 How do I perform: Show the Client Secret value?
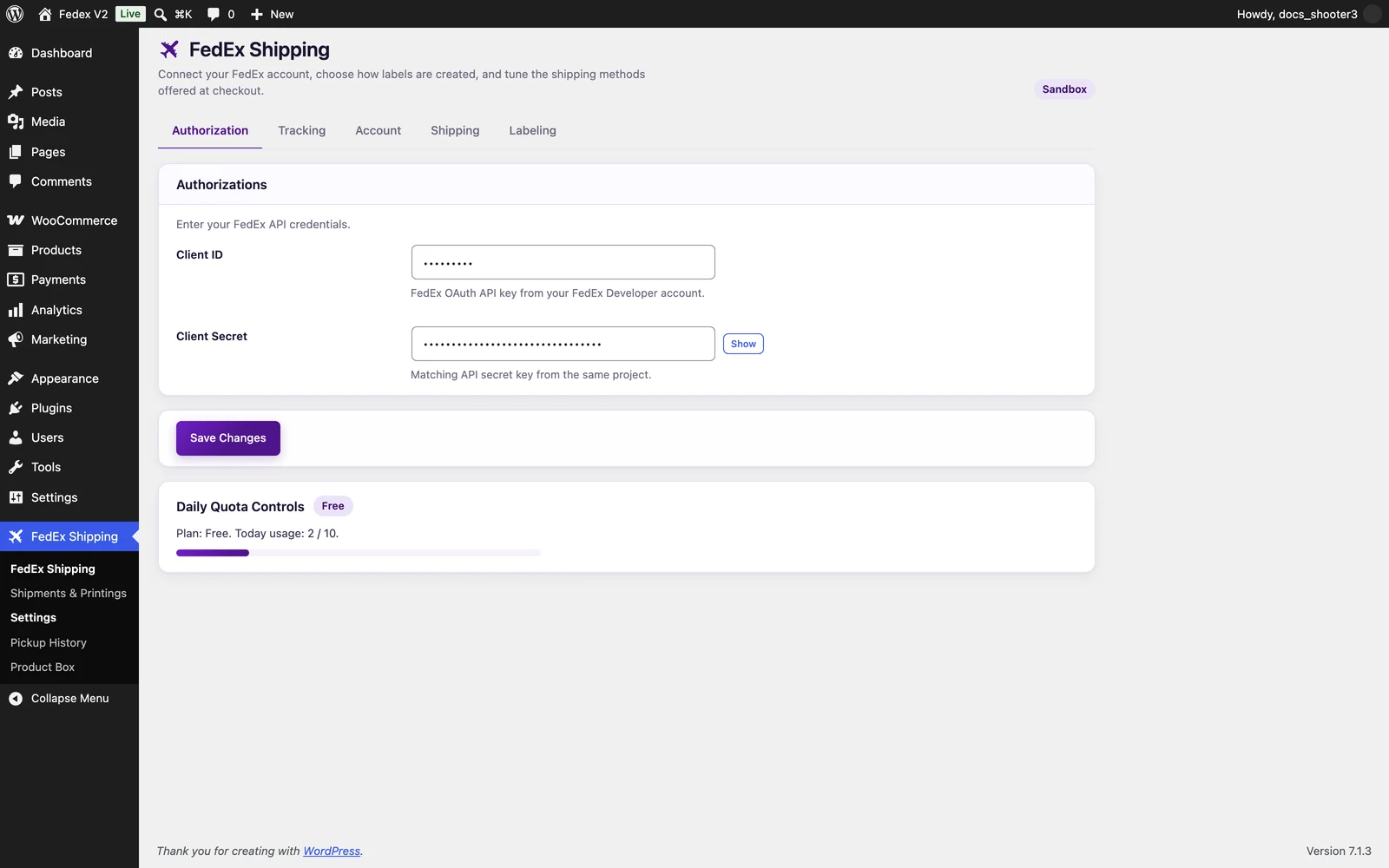[x=743, y=344]
